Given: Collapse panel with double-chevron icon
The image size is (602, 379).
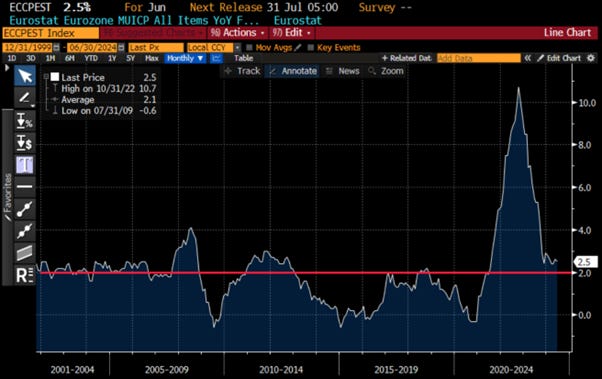Looking at the screenshot, I should click(528, 58).
